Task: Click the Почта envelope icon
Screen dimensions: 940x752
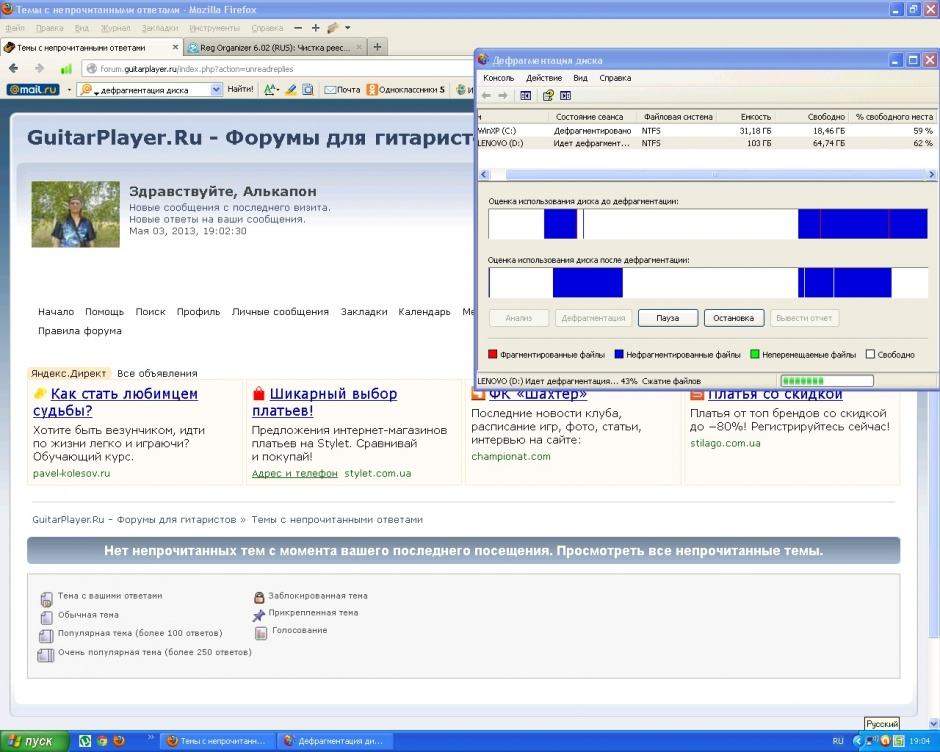Action: (330, 89)
